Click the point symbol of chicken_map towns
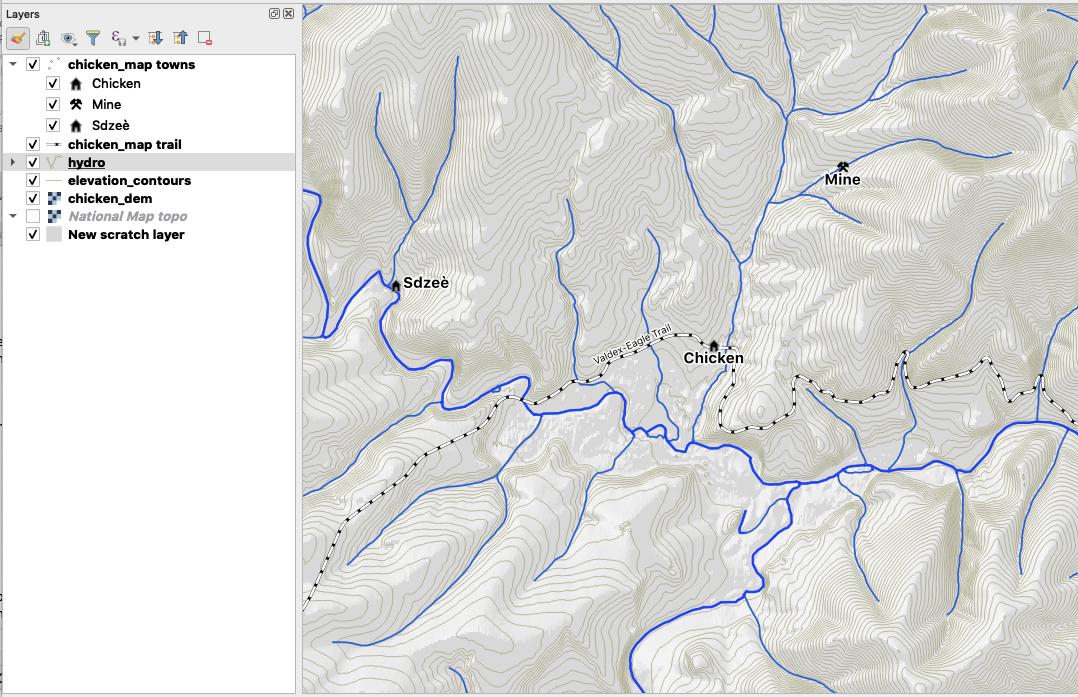1078x697 pixels. pos(54,64)
